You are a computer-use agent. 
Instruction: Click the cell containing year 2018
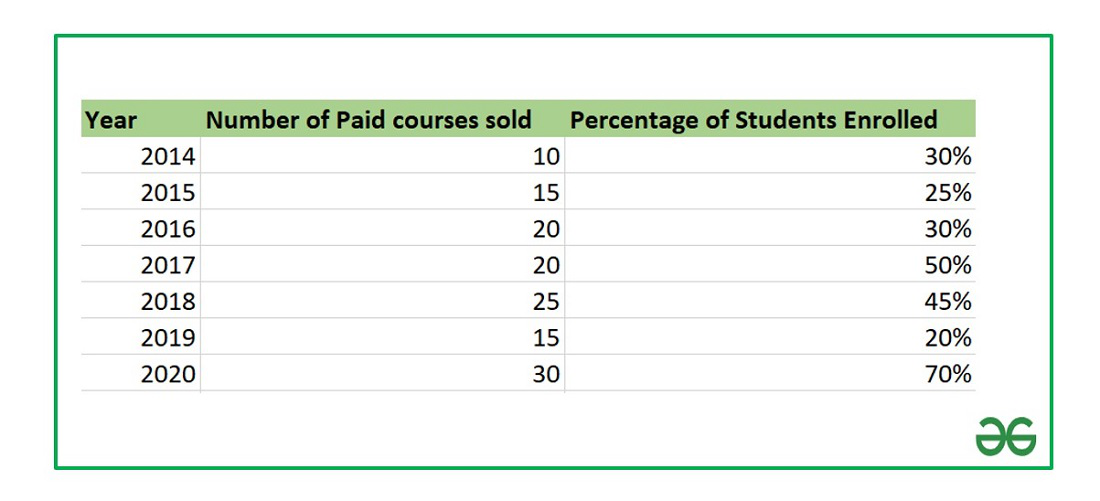(170, 301)
